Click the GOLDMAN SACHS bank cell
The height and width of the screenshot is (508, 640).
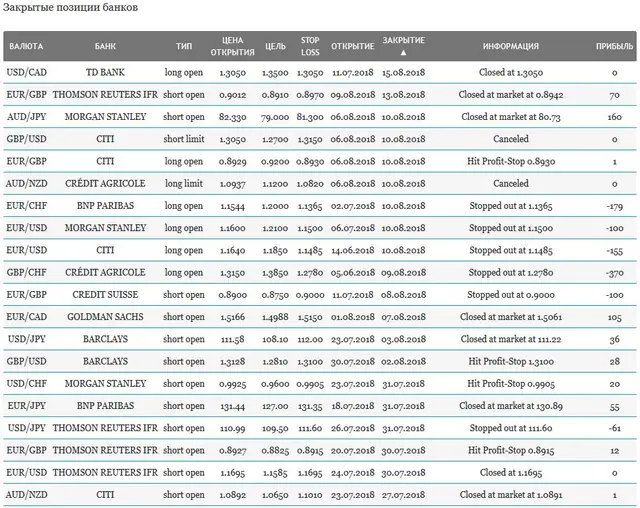point(105,317)
